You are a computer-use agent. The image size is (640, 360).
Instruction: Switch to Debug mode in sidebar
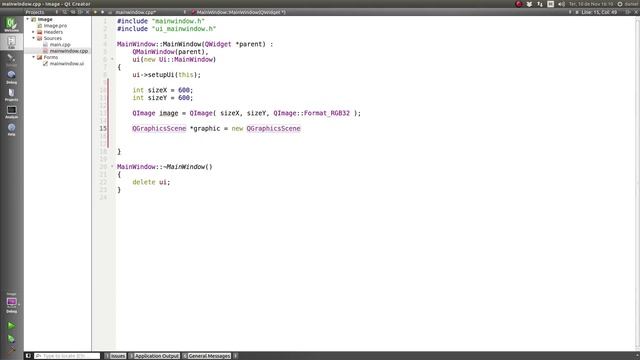[x=11, y=77]
